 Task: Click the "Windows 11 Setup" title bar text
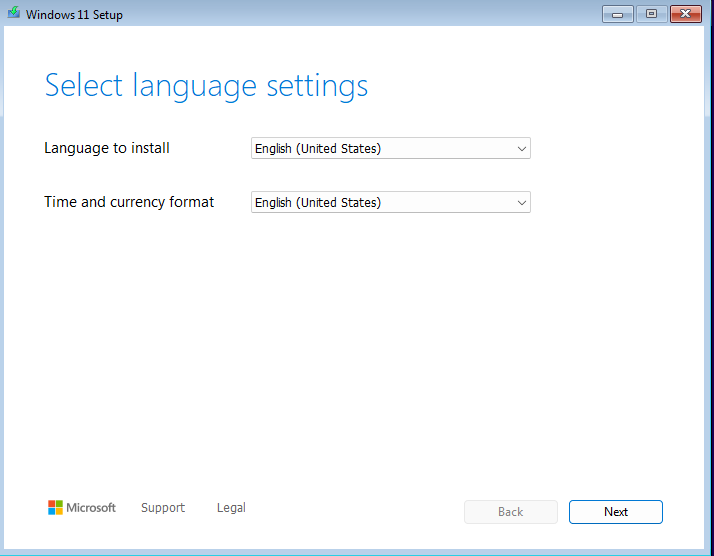[74, 15]
